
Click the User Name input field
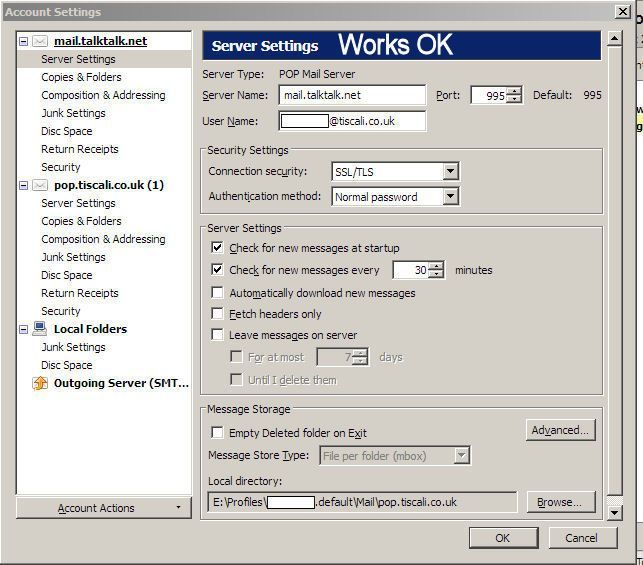coord(352,121)
